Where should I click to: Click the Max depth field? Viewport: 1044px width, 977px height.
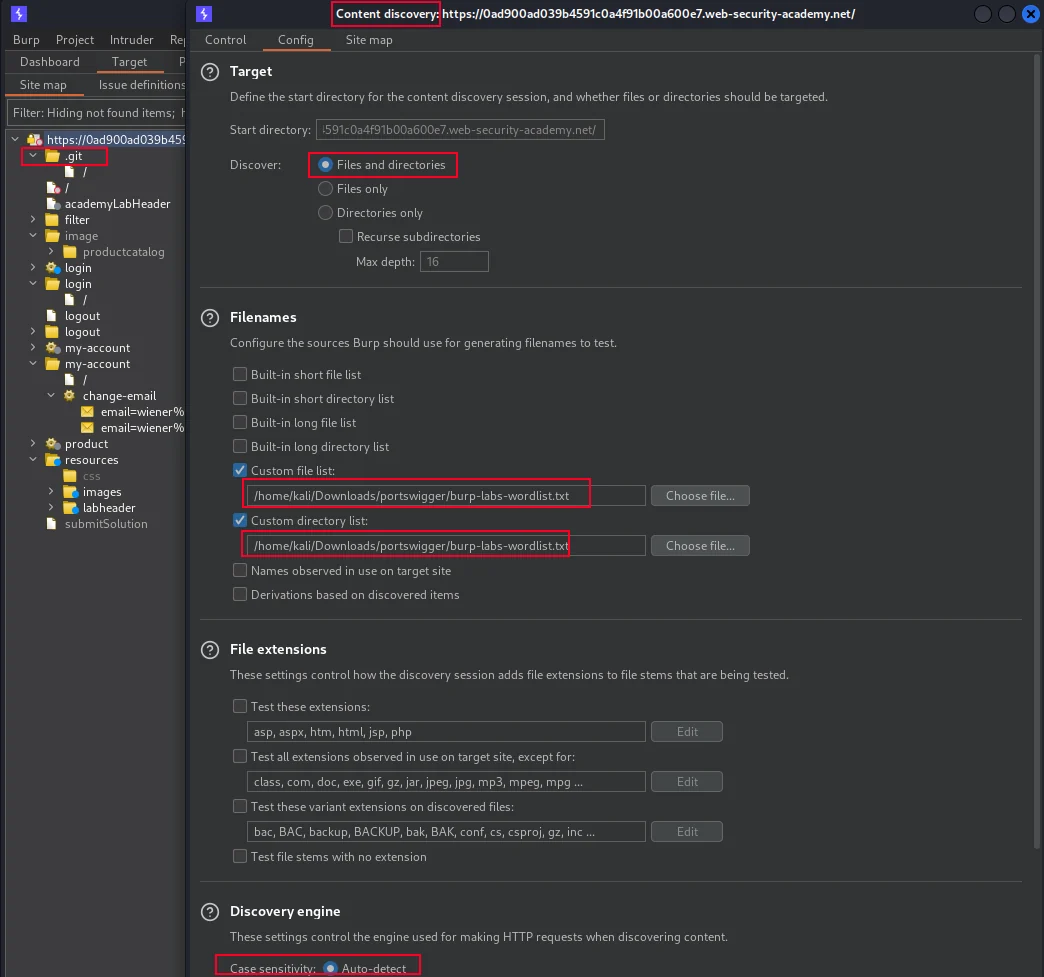click(454, 262)
